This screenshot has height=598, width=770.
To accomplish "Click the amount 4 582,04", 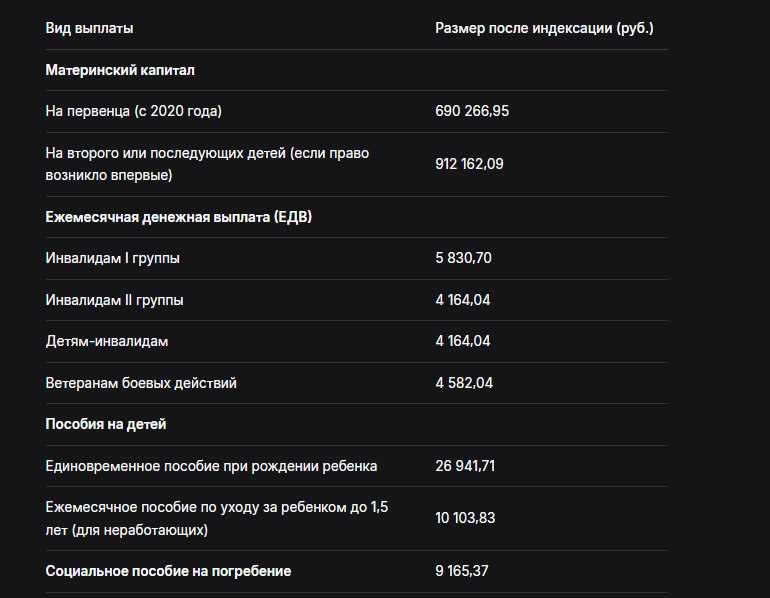I will [x=464, y=383].
